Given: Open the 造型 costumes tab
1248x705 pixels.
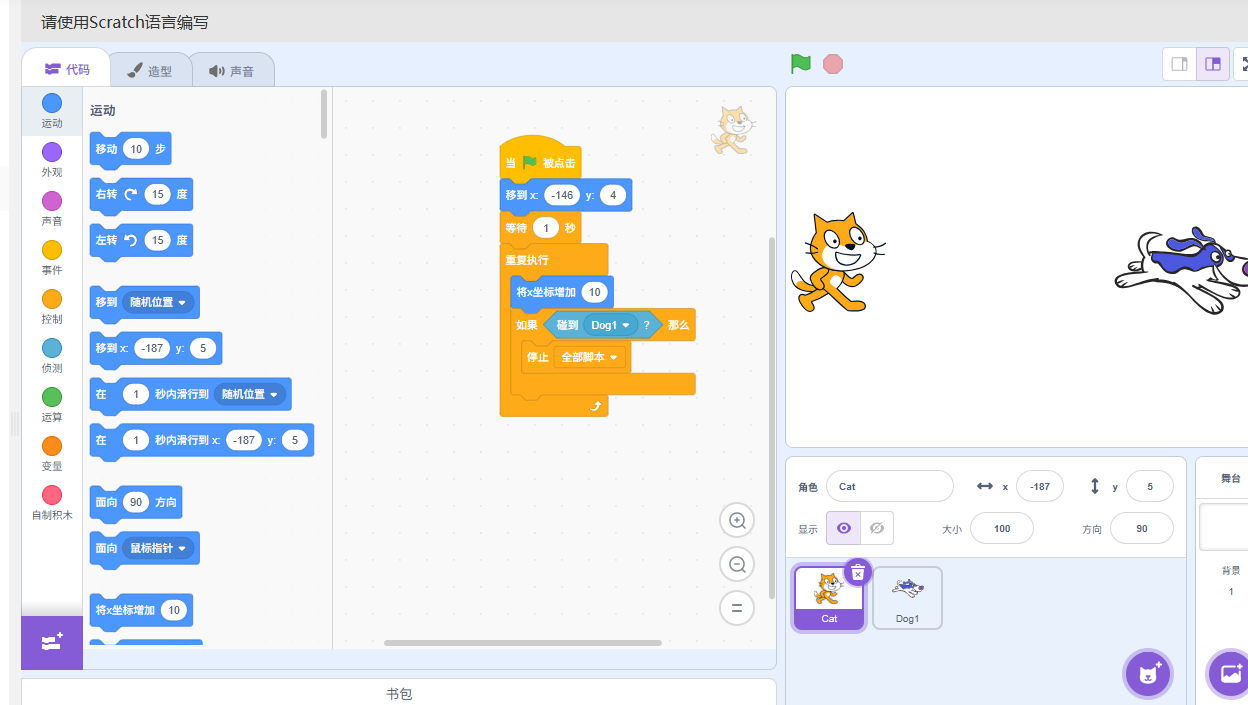Looking at the screenshot, I should pos(149,71).
